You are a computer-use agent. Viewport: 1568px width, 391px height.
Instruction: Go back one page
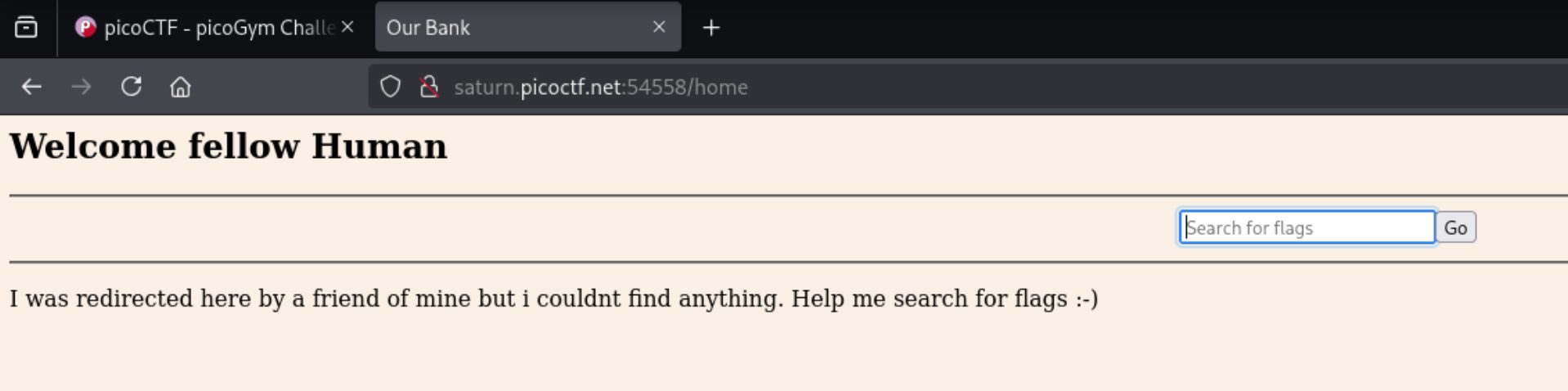32,87
